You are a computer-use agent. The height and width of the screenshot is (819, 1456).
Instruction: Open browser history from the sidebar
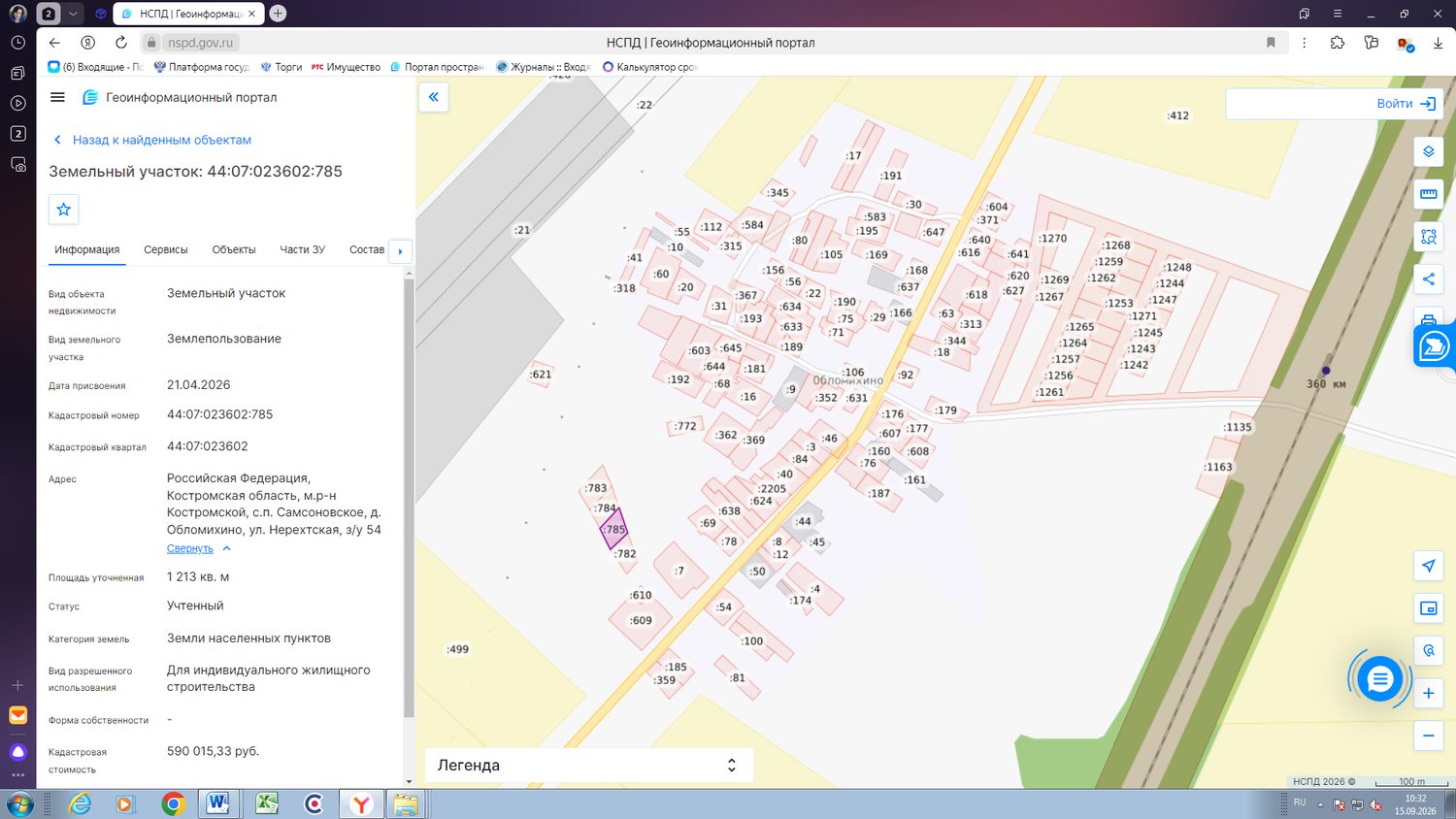(17, 43)
